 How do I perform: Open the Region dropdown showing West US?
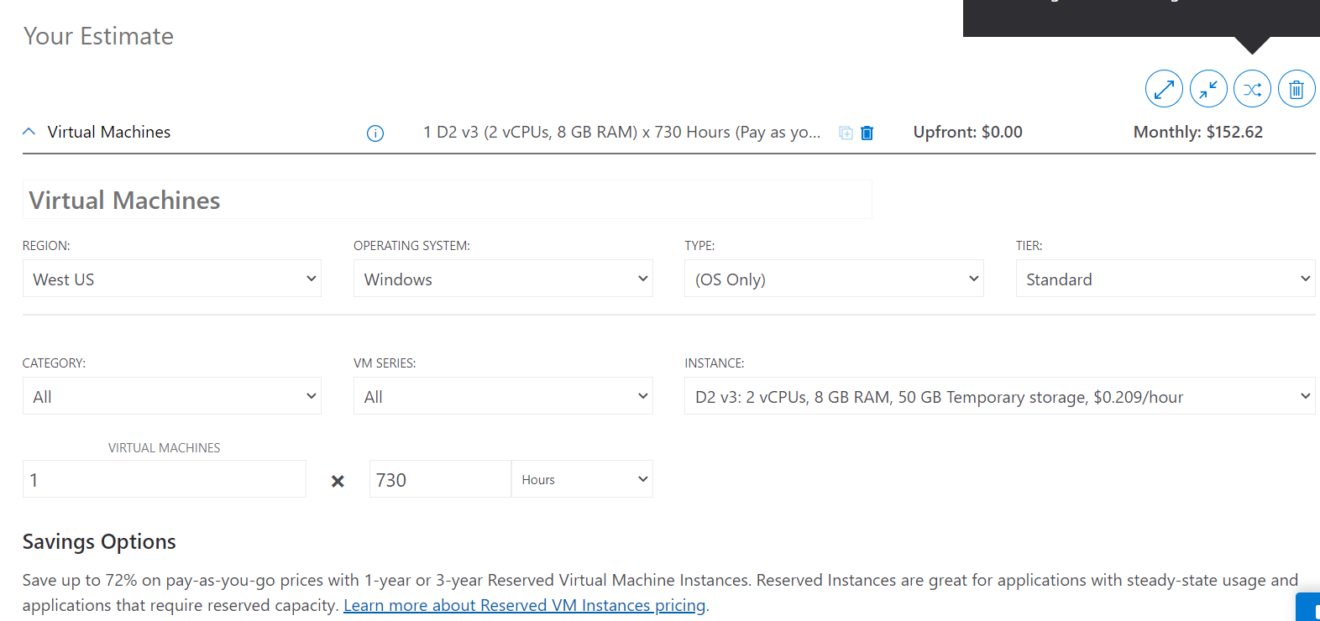(171, 279)
